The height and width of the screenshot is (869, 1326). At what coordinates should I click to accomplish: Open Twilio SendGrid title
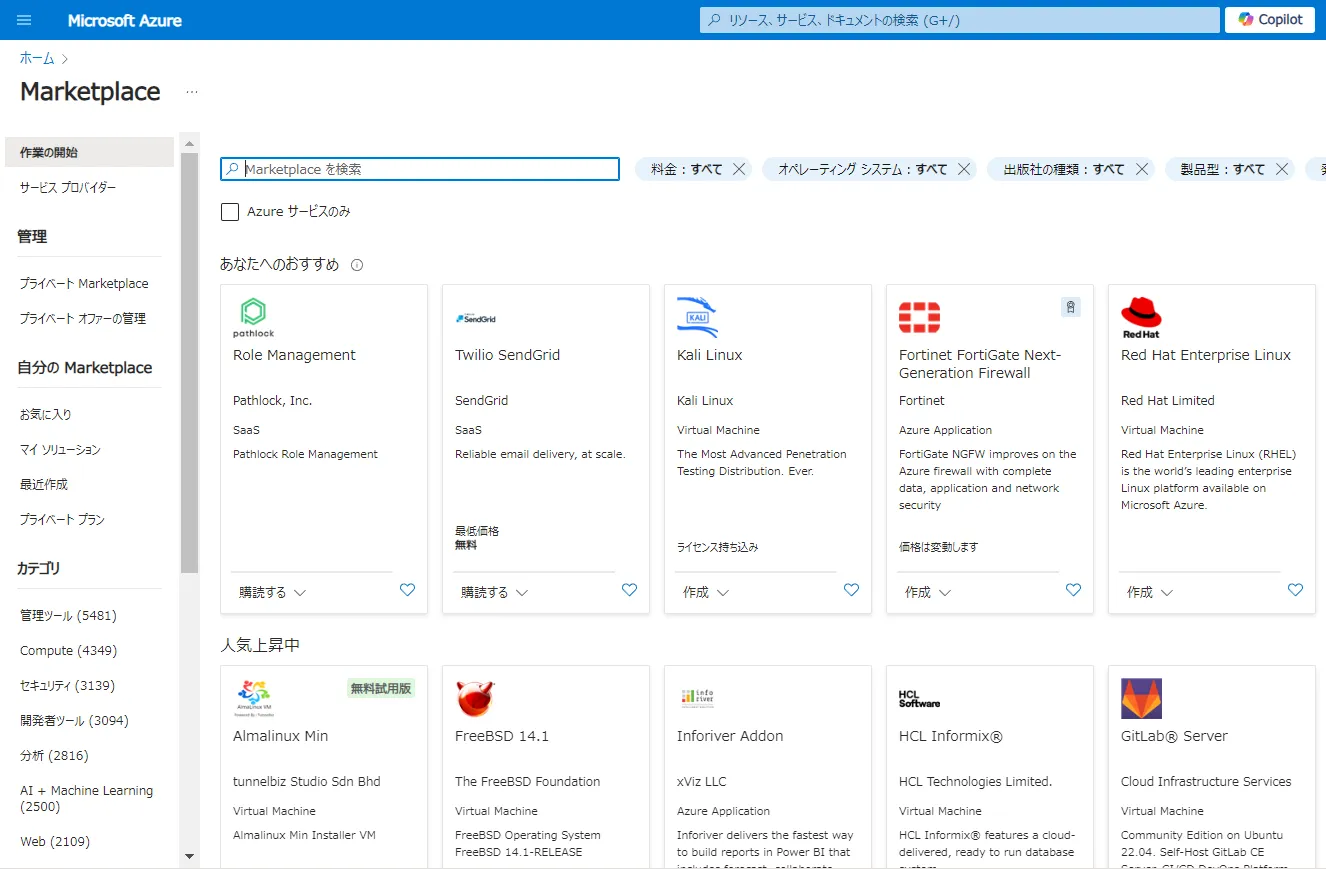coord(507,355)
